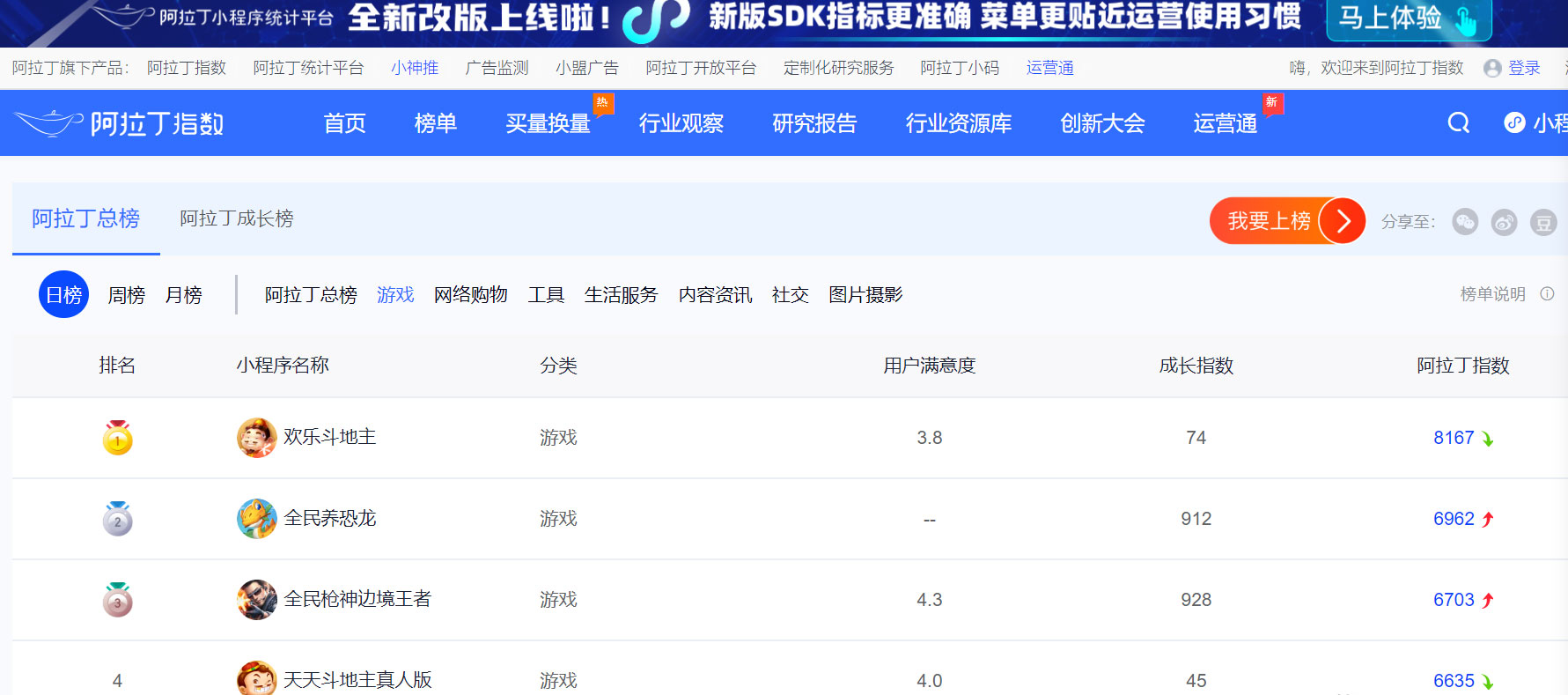Open 行业观察 in the main navigation

pos(681,123)
